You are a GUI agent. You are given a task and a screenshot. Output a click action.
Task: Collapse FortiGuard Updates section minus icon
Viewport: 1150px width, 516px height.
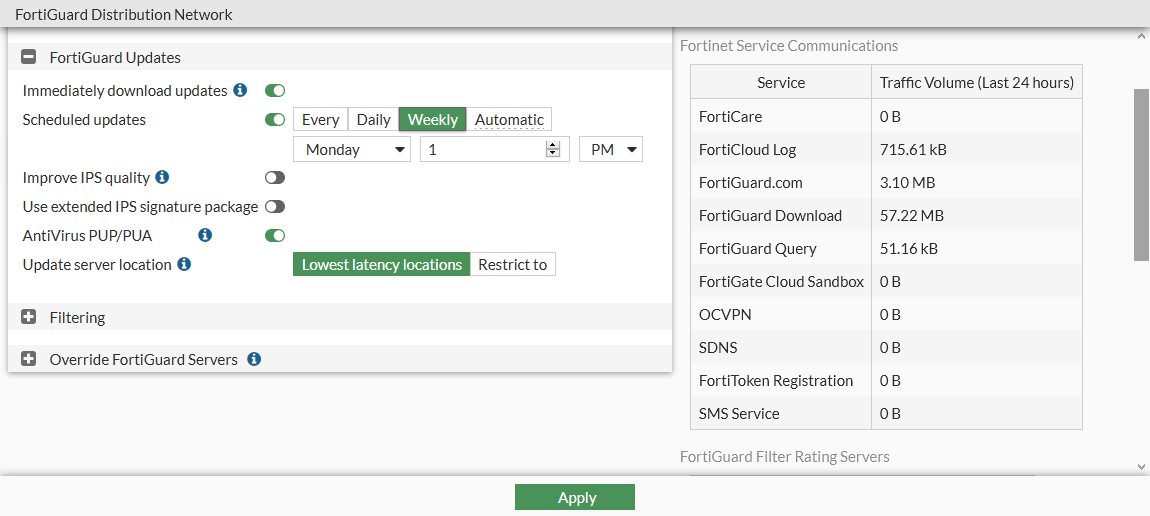(x=29, y=58)
